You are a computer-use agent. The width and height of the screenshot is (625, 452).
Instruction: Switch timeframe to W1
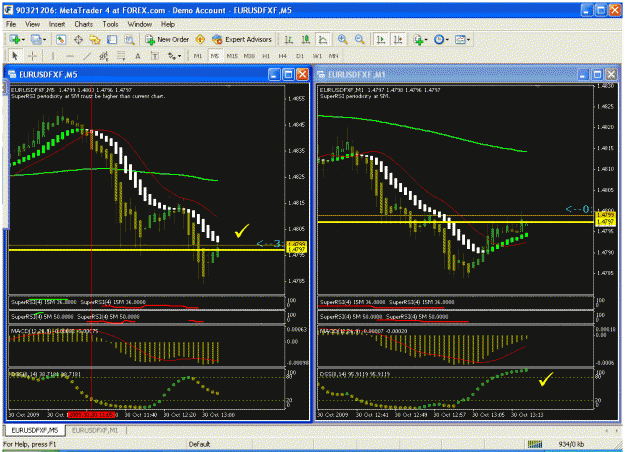[317, 56]
